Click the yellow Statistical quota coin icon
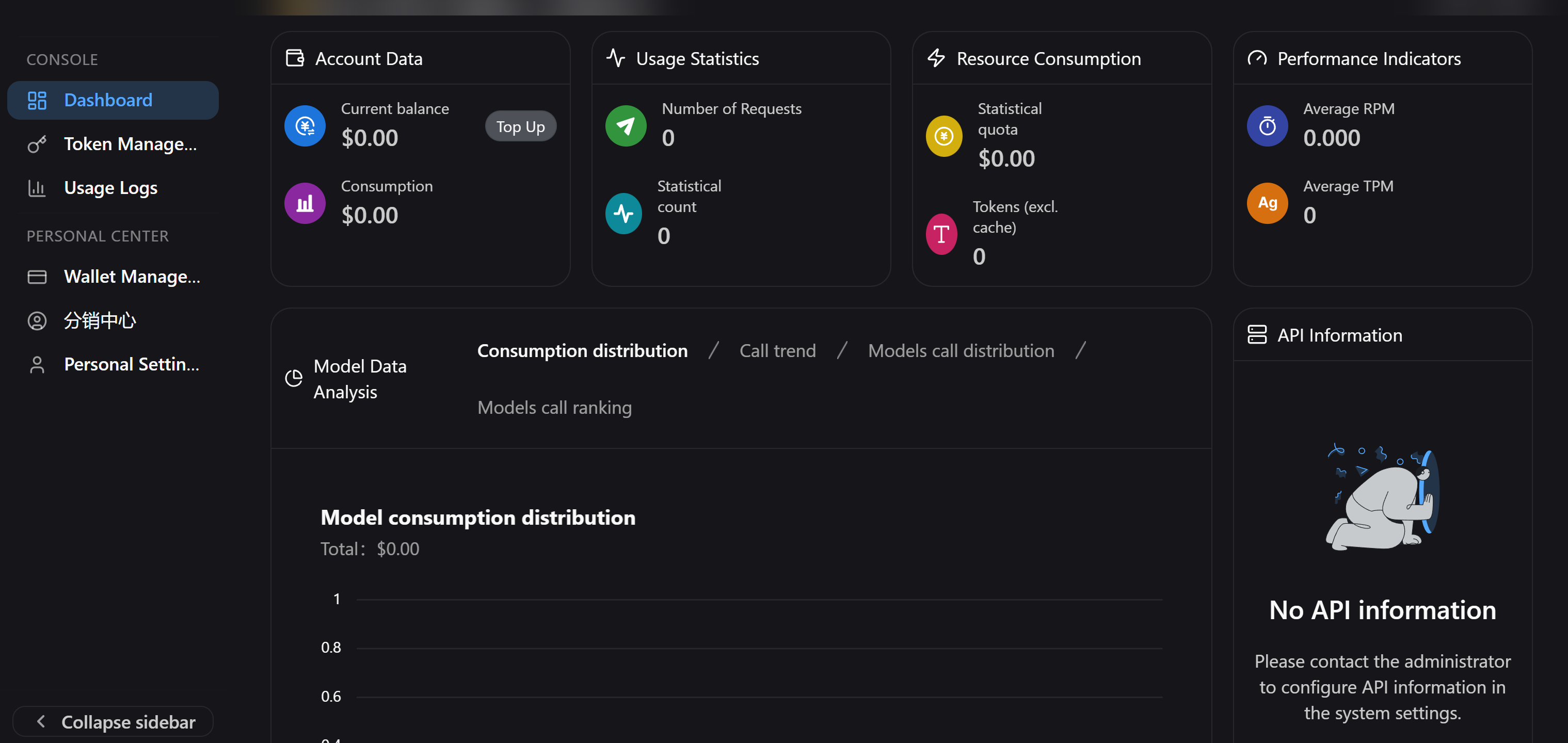 tap(944, 136)
